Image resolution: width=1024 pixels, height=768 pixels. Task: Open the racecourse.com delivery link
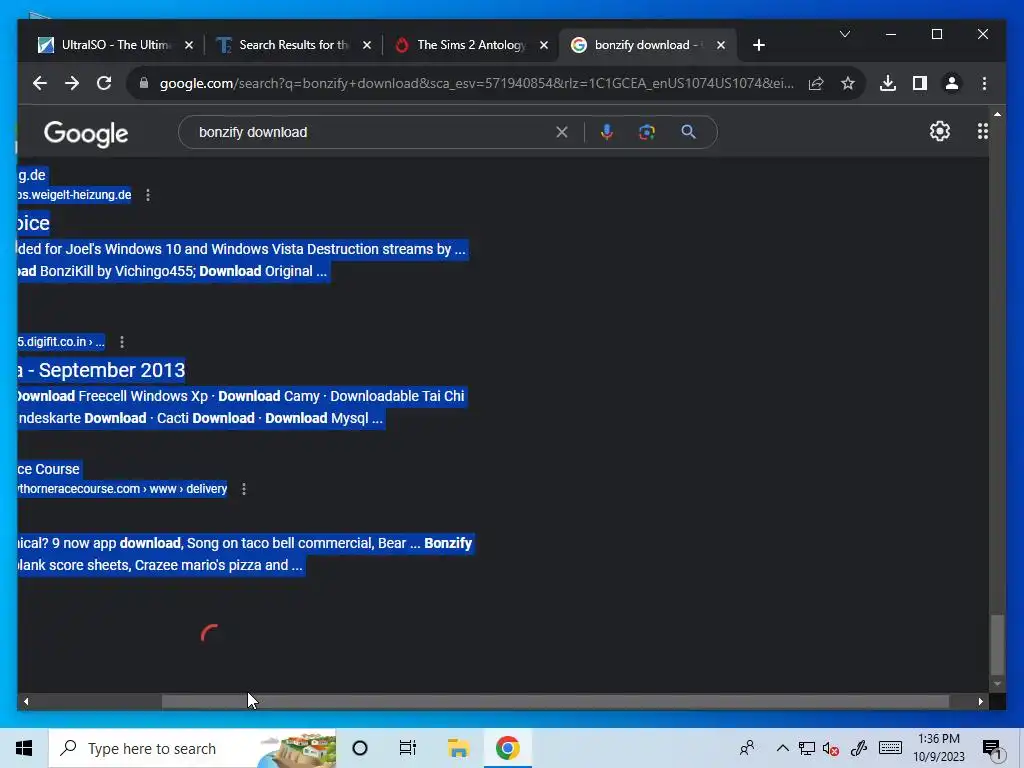click(x=122, y=488)
